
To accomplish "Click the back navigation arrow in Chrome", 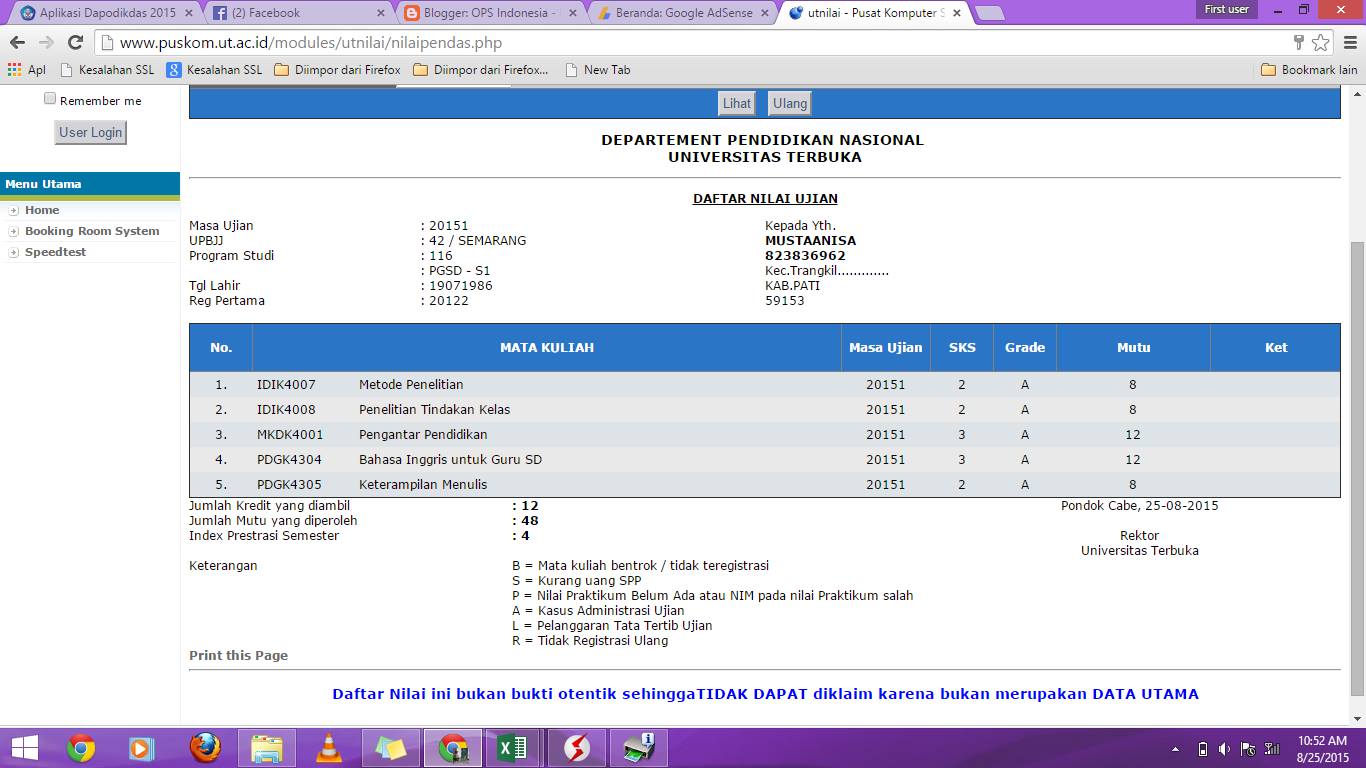I will [20, 44].
